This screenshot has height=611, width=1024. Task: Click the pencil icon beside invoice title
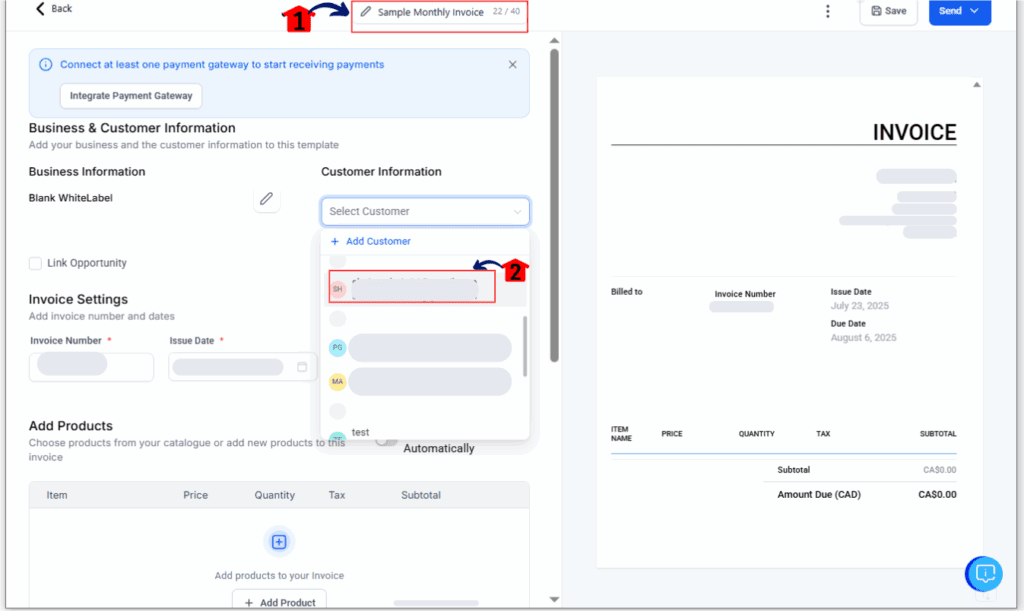coord(366,12)
